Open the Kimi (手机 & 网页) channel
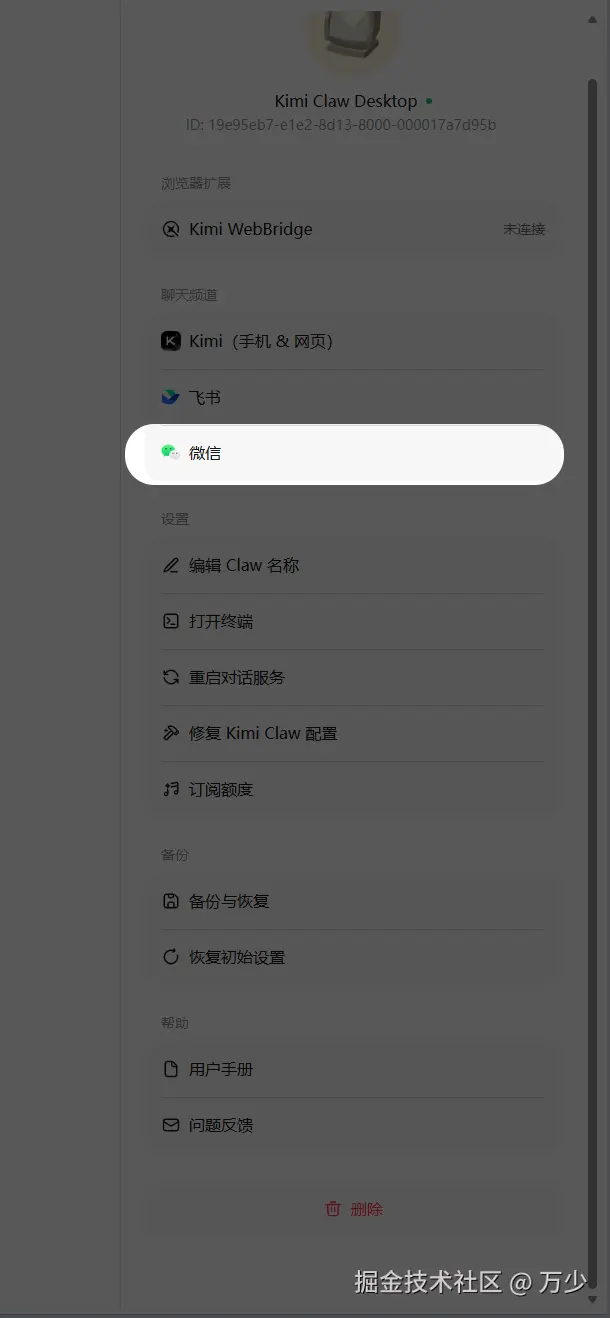The height and width of the screenshot is (1318, 610). click(x=353, y=341)
